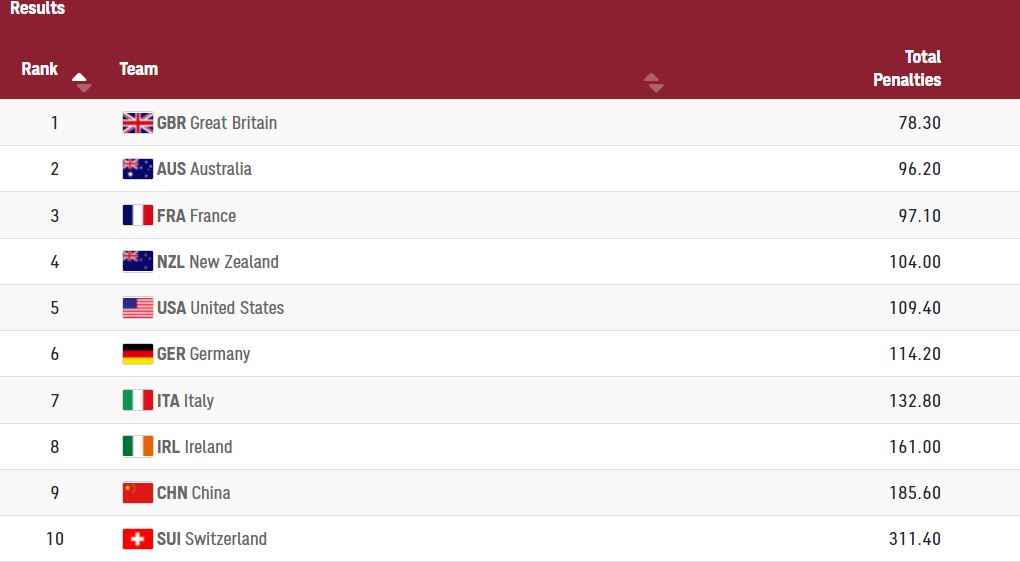Open GBR Great Britain team link
The width and height of the screenshot is (1020, 562).
[x=217, y=123]
